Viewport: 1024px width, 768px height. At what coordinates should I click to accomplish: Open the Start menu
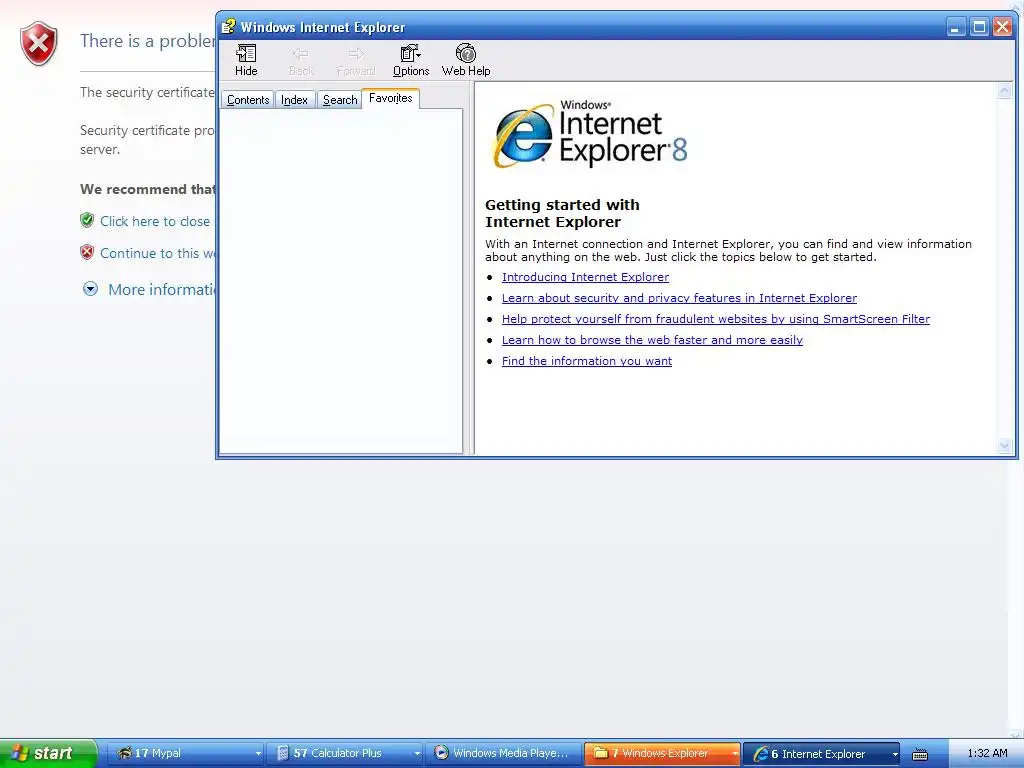coord(48,753)
